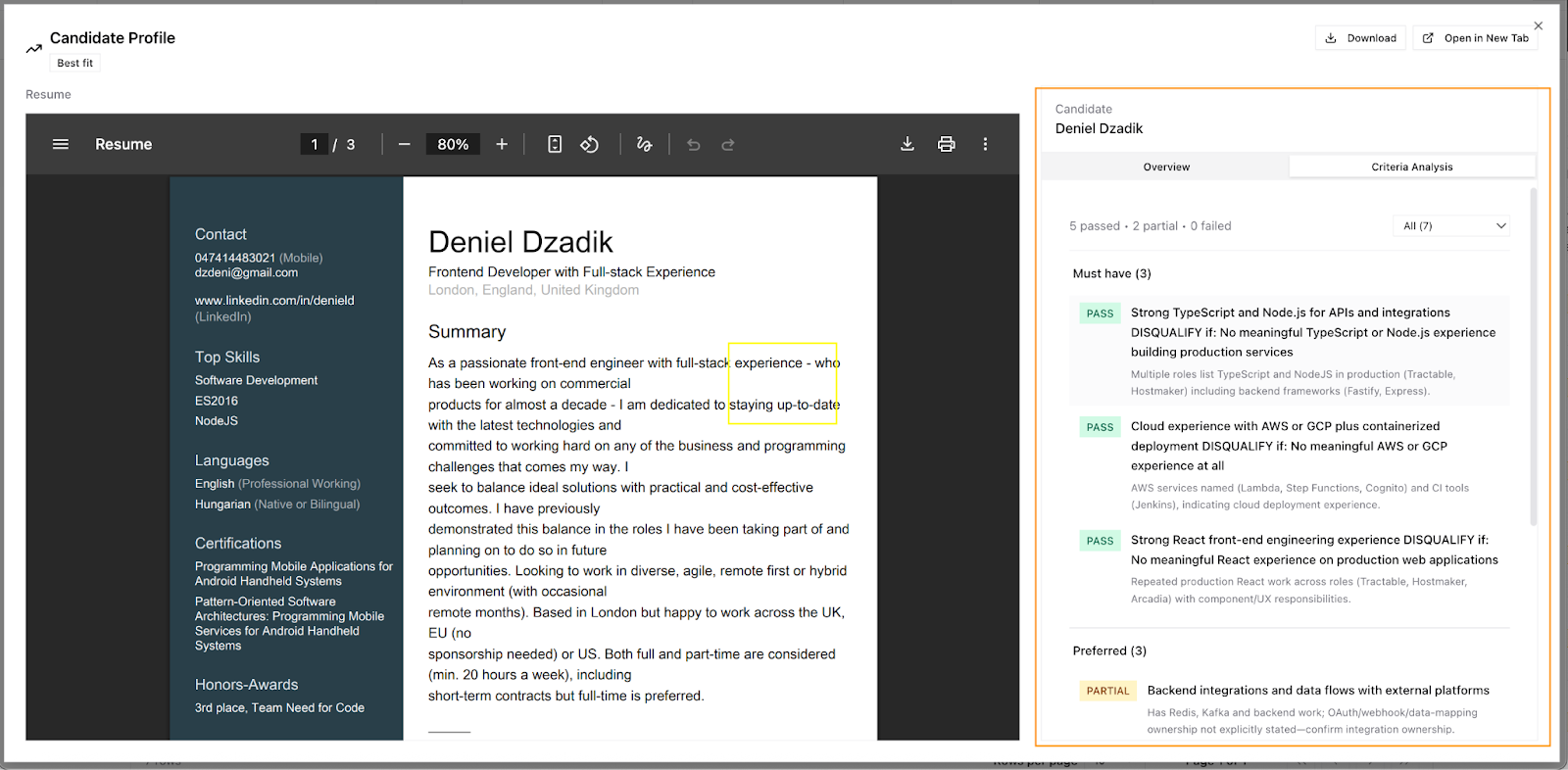Click the page number input field
1568x770 pixels.
click(x=314, y=144)
